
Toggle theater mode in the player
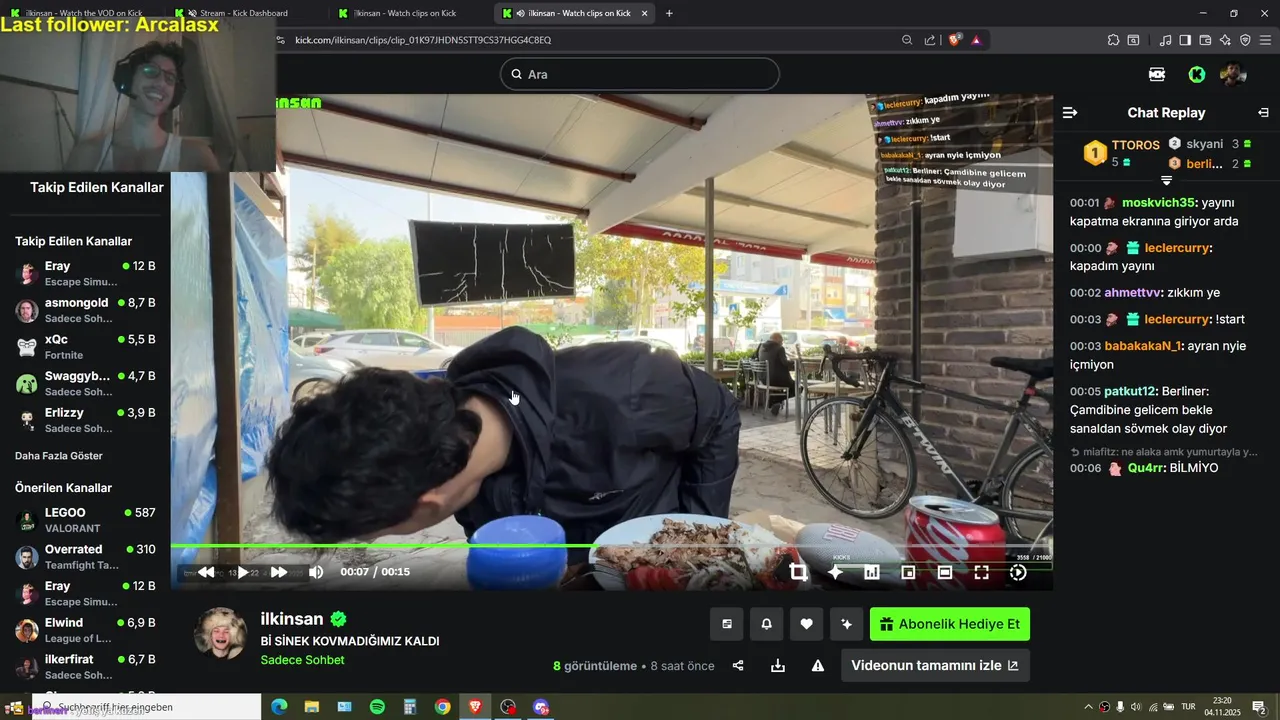click(x=945, y=572)
